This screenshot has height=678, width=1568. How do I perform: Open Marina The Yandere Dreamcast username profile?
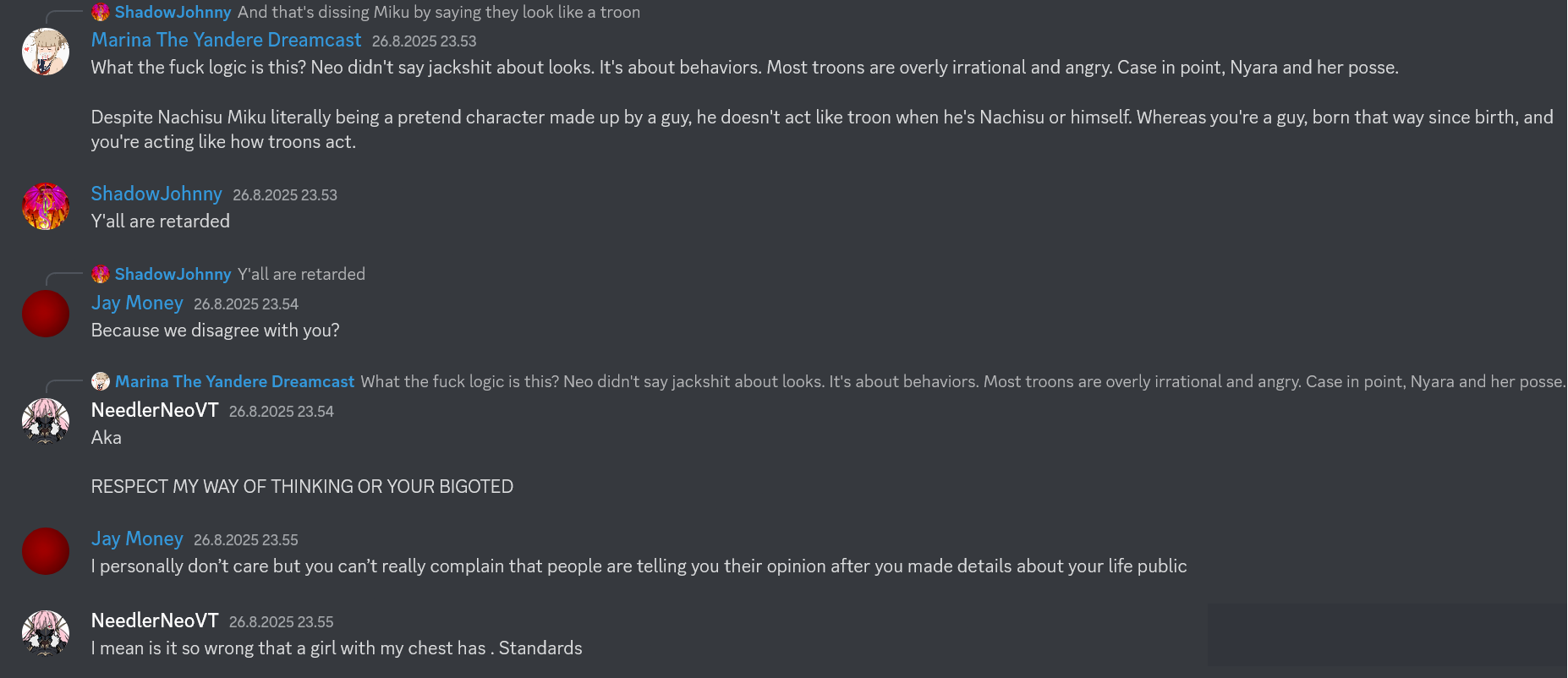(226, 40)
